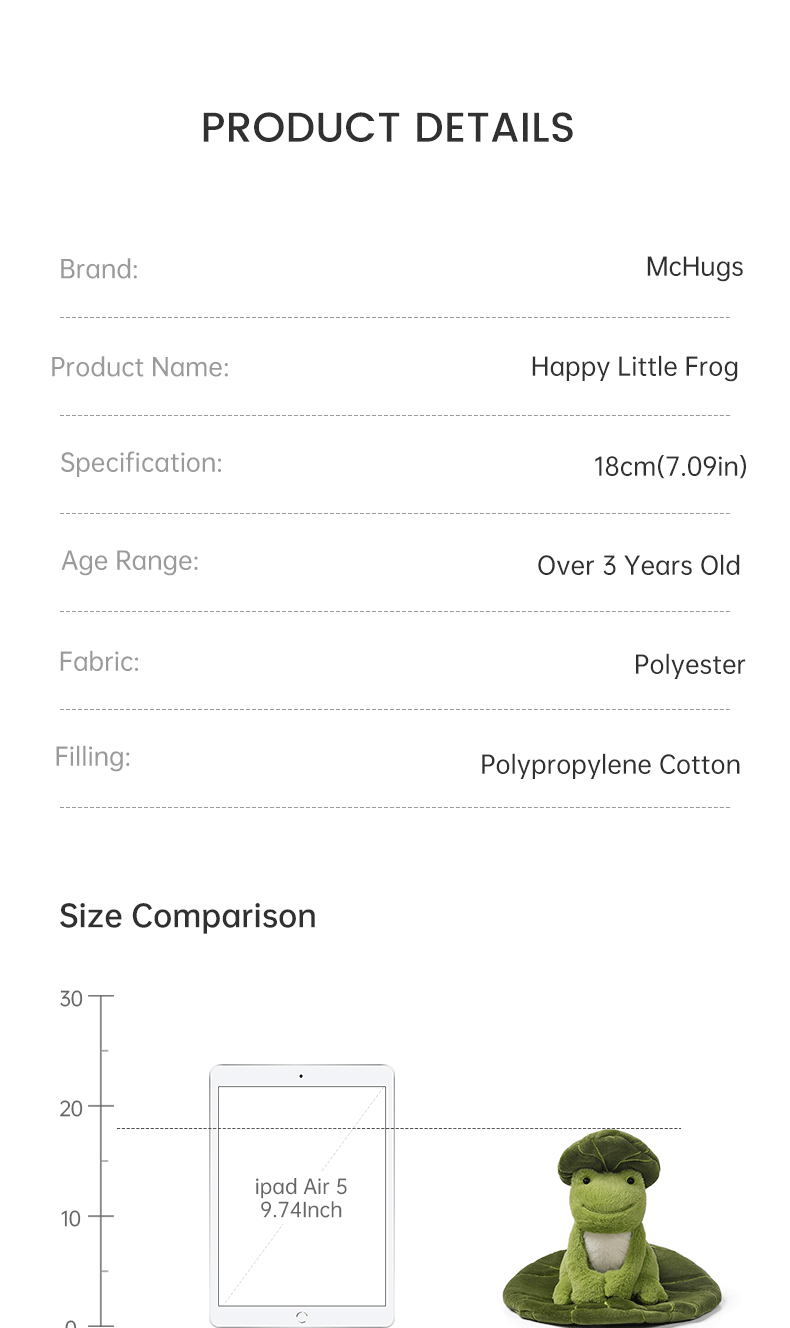790x1328 pixels.
Task: Select the Polypropylene Cotton filling value
Action: (610, 765)
